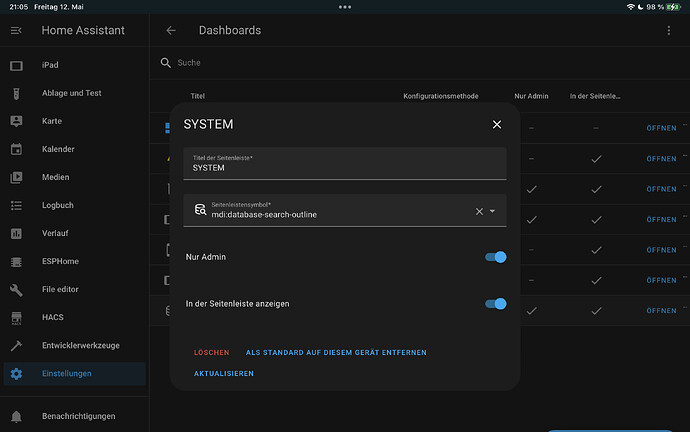The width and height of the screenshot is (690, 432).
Task: Click ÖFFNEN in the fourth dashboard row
Action: click(x=661, y=220)
